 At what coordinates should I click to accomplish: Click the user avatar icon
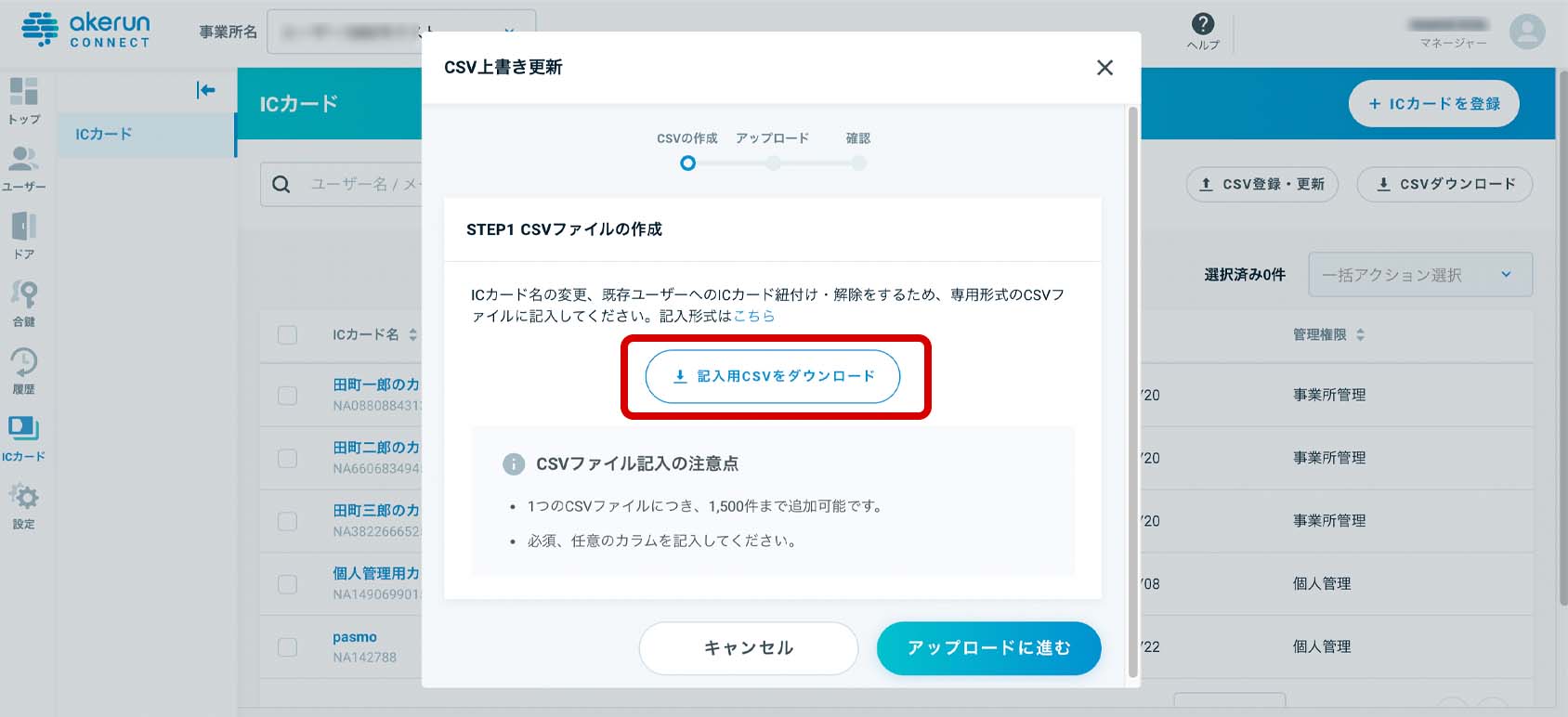point(1527,31)
